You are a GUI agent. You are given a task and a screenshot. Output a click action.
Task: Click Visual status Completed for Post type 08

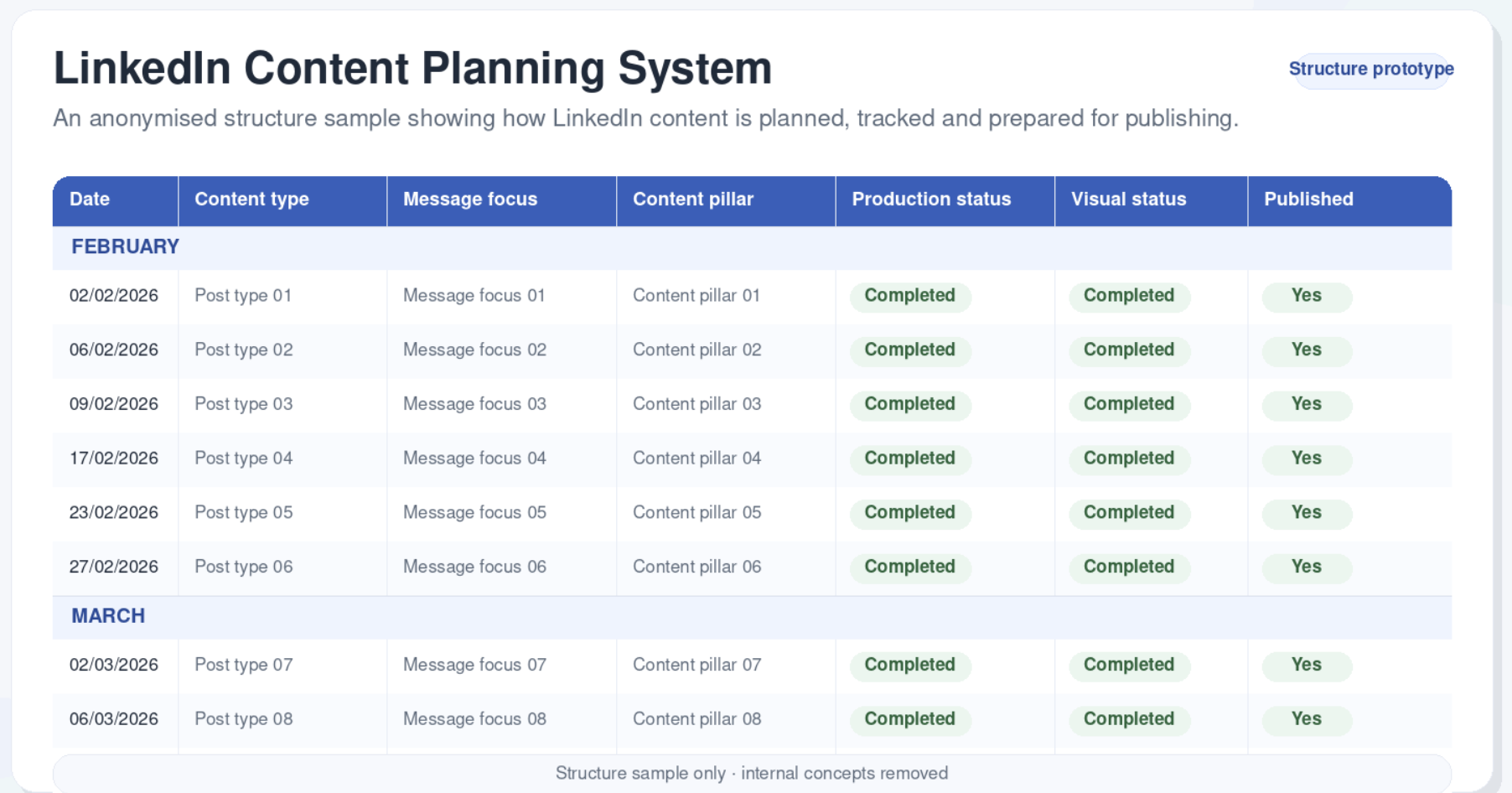[x=1129, y=720]
